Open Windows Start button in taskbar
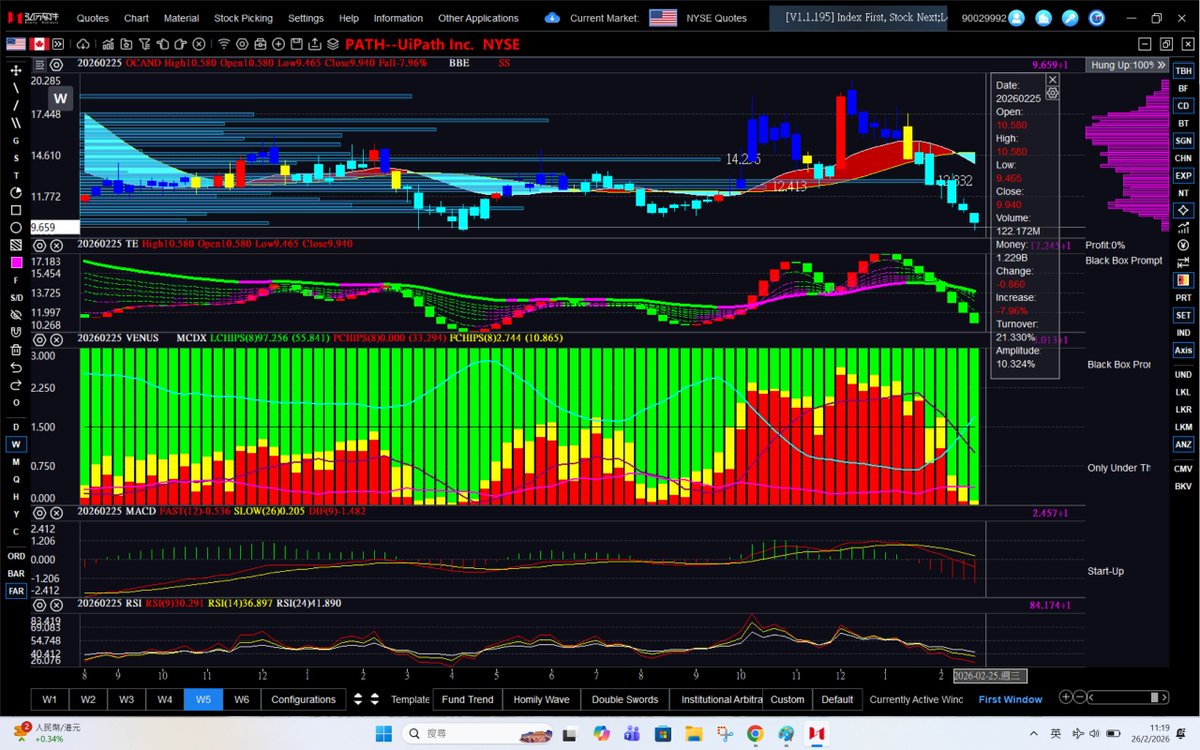 pyautogui.click(x=383, y=733)
